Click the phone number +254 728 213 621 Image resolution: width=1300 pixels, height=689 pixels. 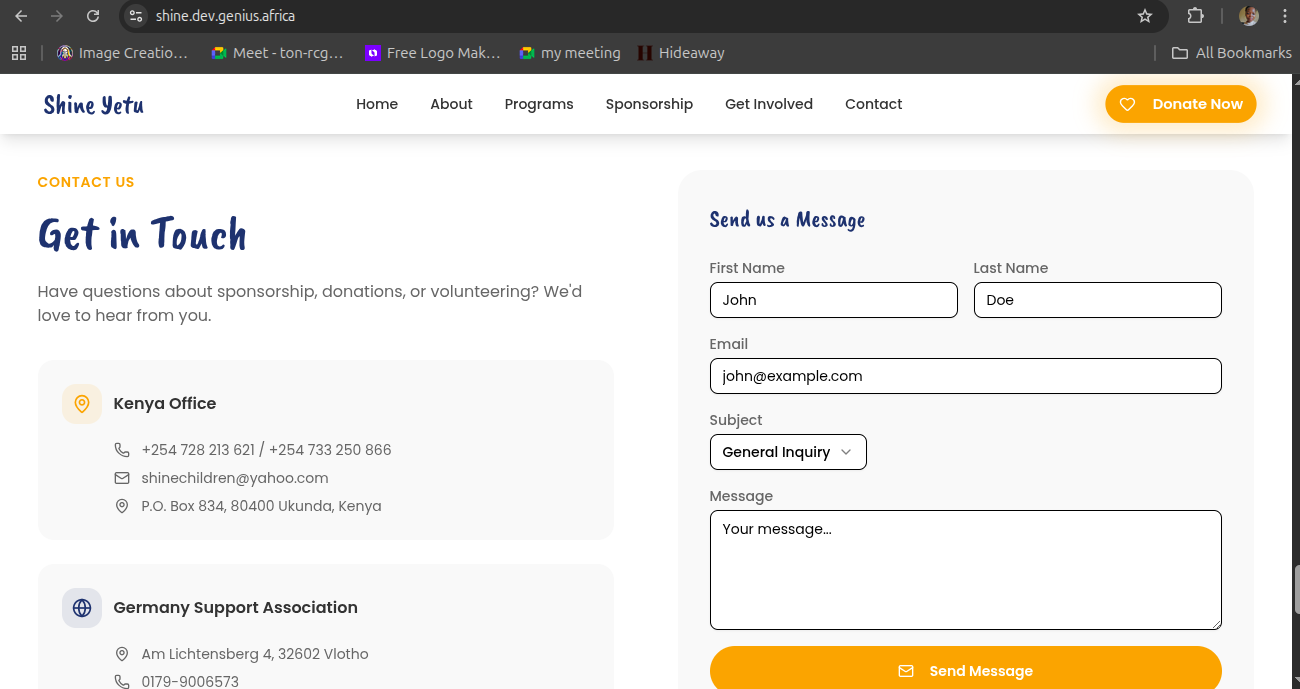point(198,450)
